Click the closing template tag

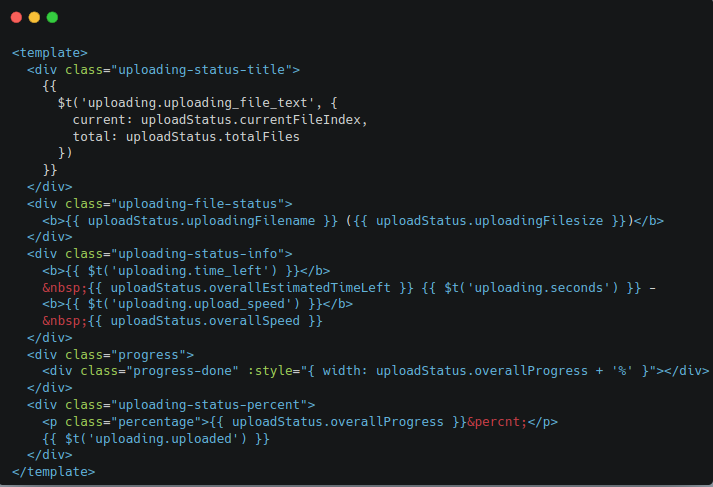(54, 472)
